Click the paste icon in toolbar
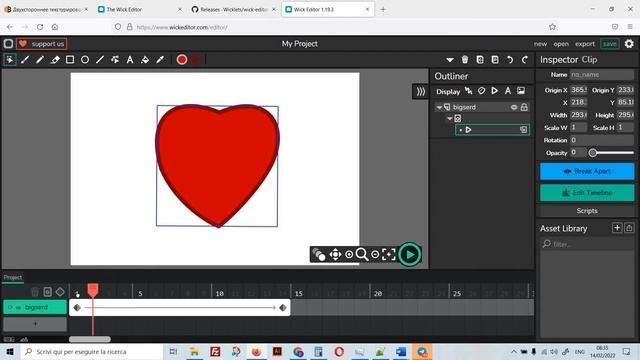 495,60
